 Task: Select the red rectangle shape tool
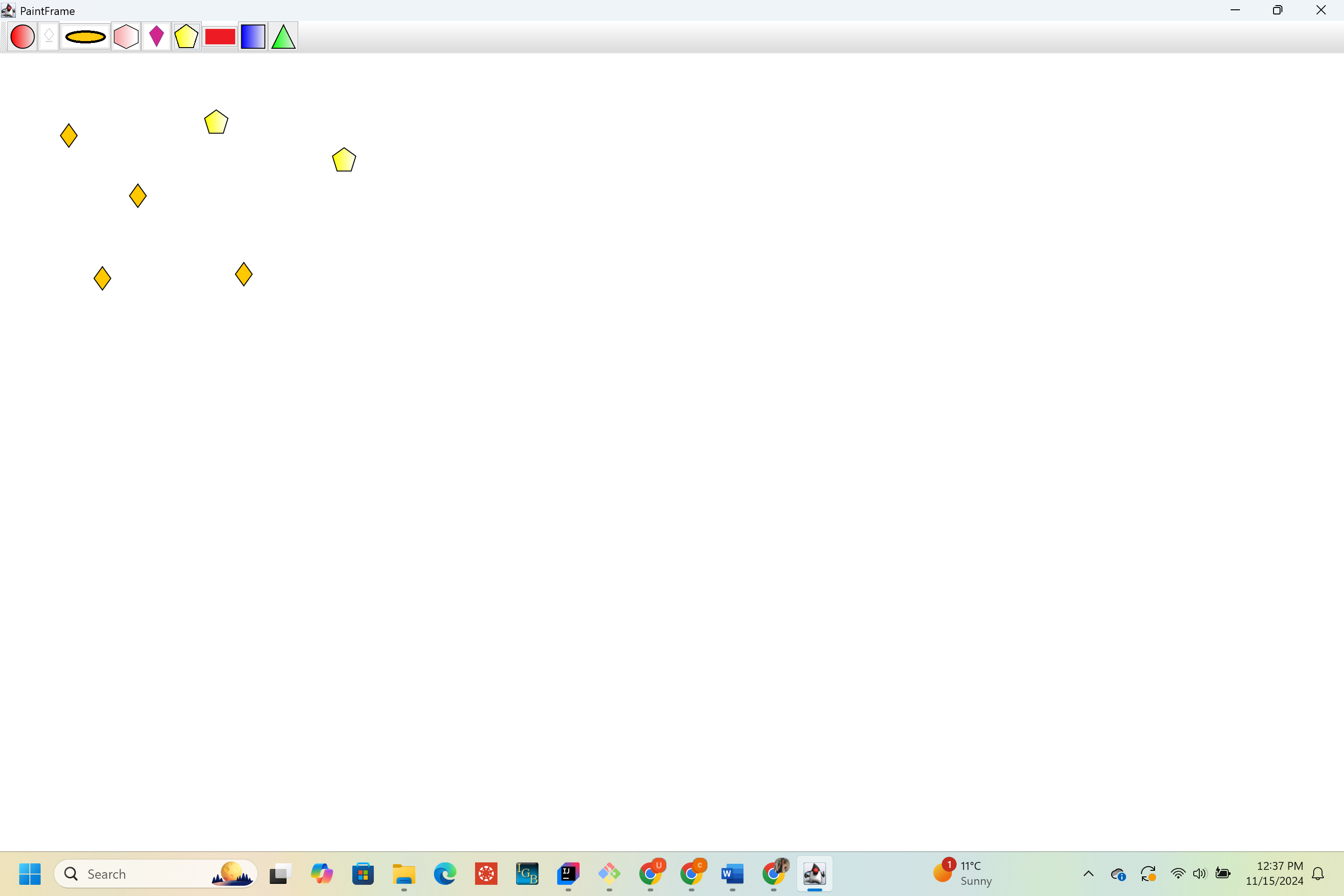pyautogui.click(x=220, y=37)
